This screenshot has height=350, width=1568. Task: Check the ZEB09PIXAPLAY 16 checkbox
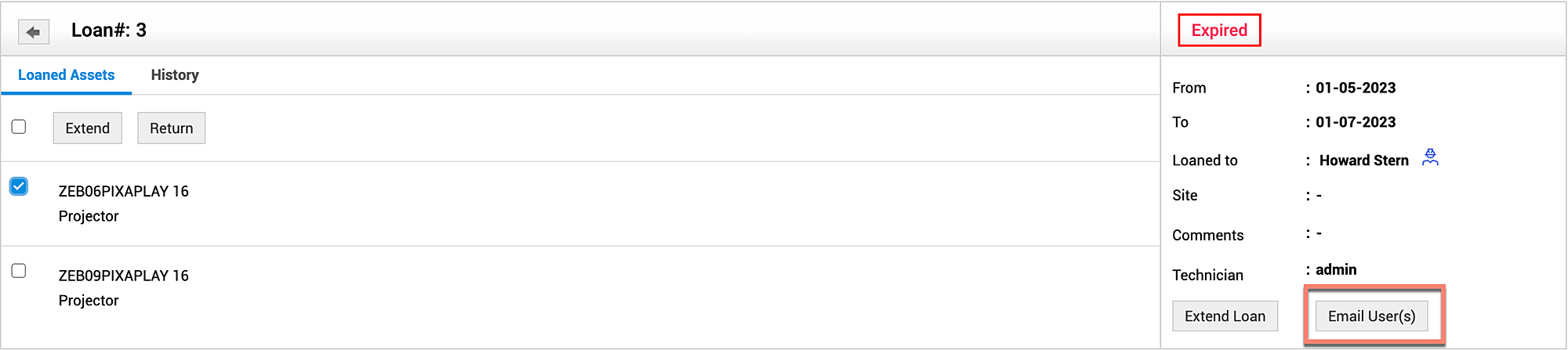click(19, 271)
